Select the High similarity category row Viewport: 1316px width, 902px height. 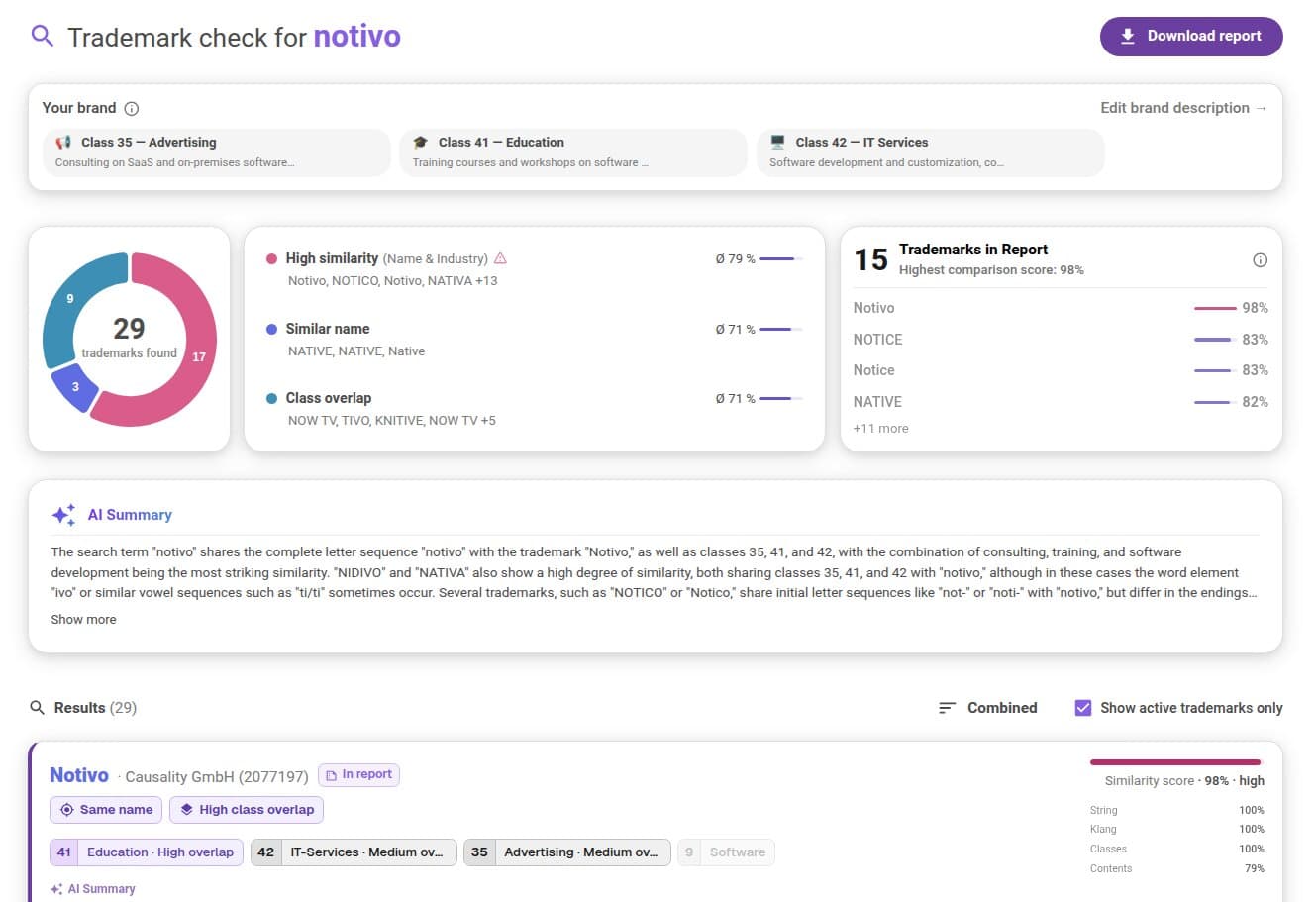pos(534,269)
